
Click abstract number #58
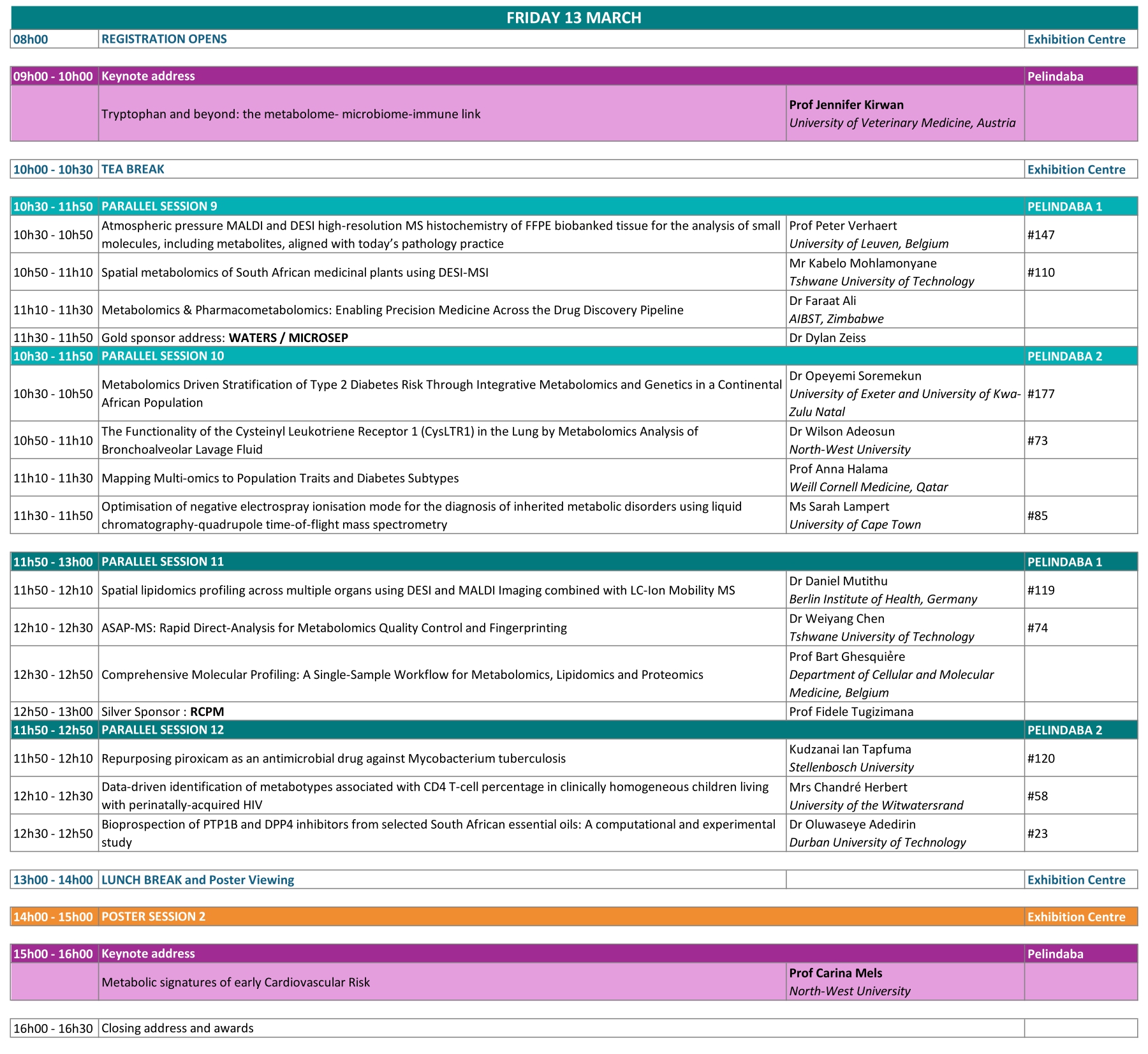[1037, 796]
